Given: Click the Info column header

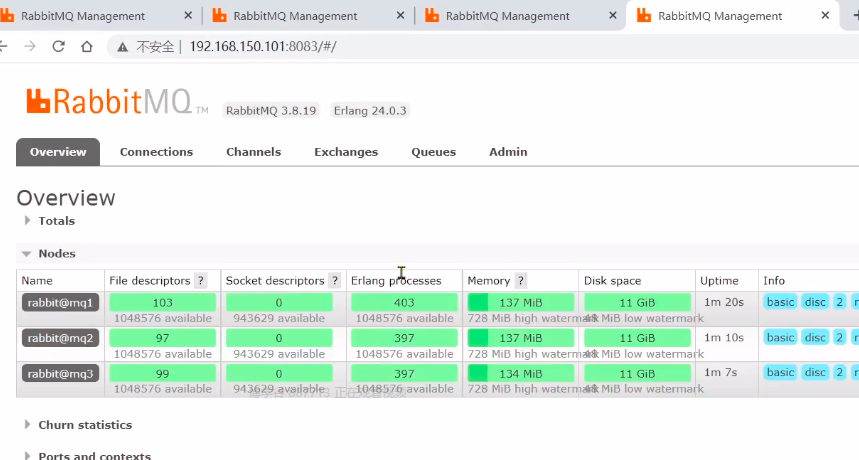Looking at the screenshot, I should [774, 281].
